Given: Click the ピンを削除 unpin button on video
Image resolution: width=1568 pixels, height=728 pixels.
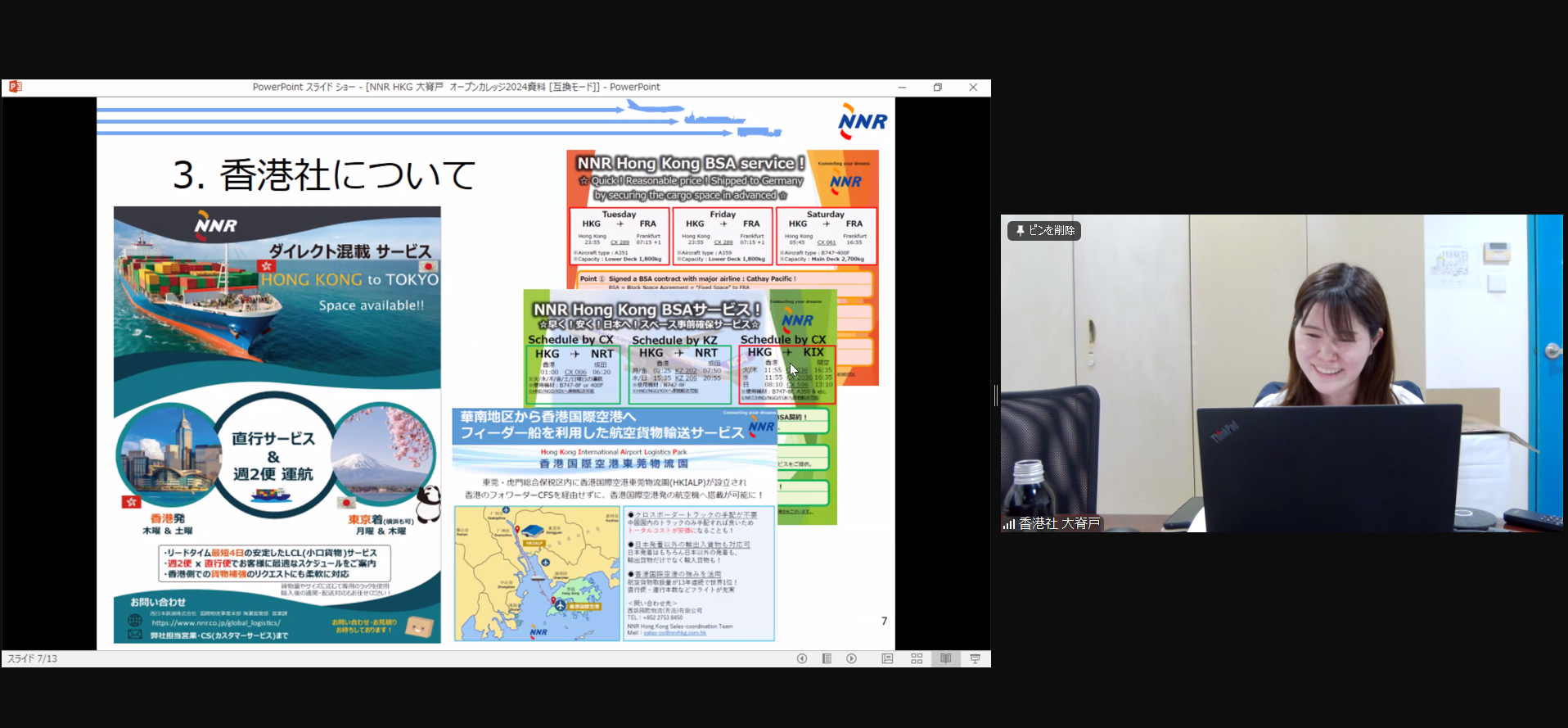Looking at the screenshot, I should pyautogui.click(x=1044, y=231).
